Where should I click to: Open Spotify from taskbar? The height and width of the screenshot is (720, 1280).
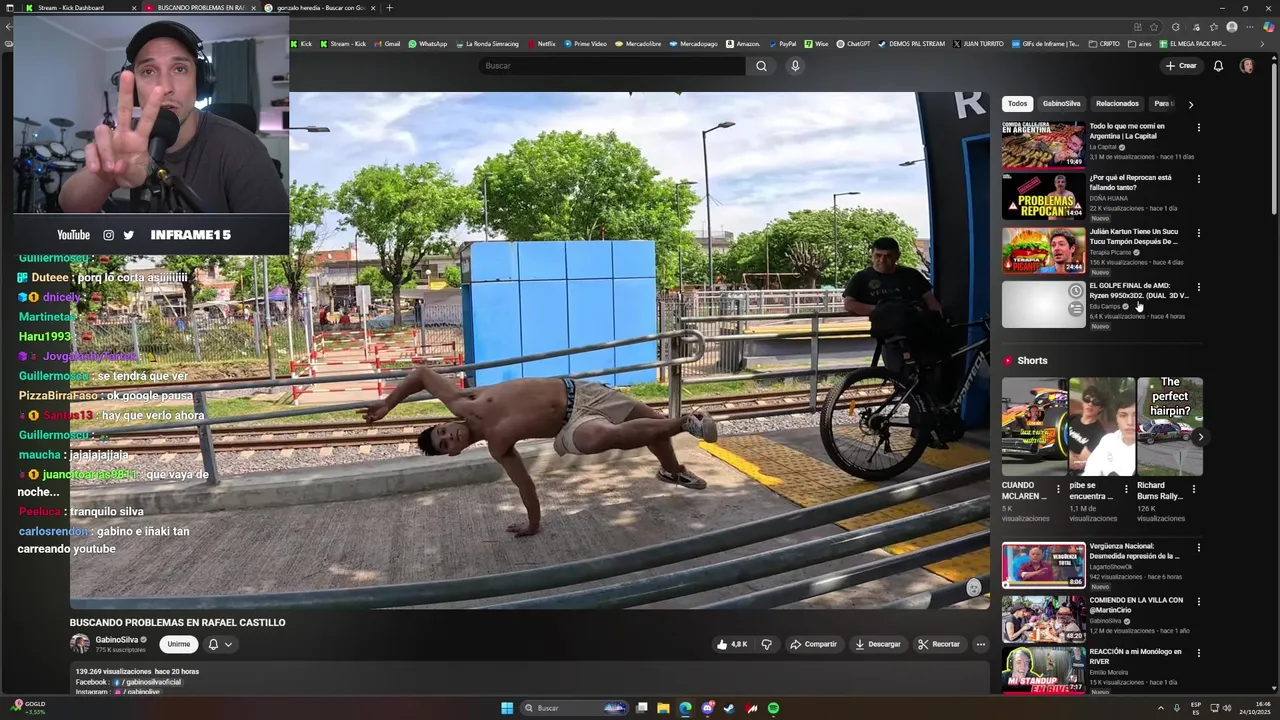coord(773,708)
